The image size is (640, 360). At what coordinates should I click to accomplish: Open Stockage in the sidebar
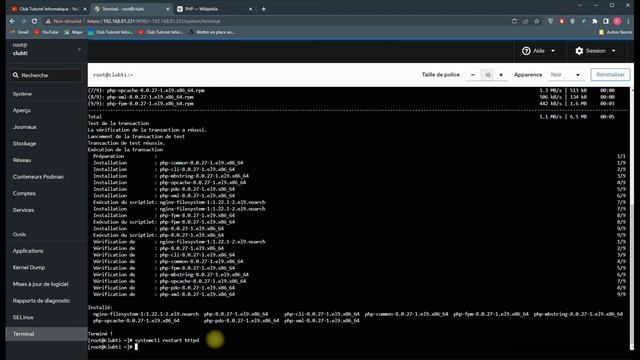(24, 144)
